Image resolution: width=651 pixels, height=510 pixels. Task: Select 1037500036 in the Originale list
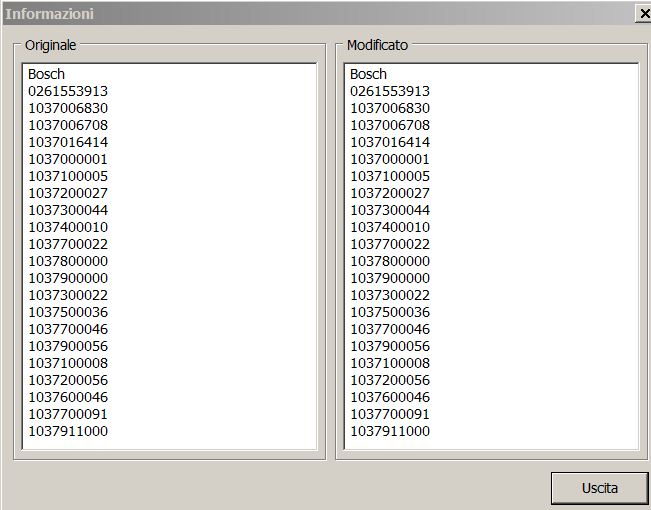coord(68,312)
